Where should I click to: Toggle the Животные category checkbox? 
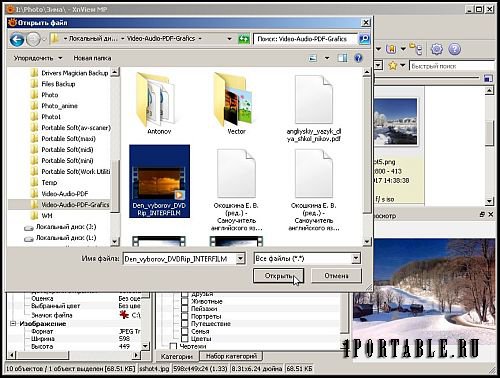(185, 301)
